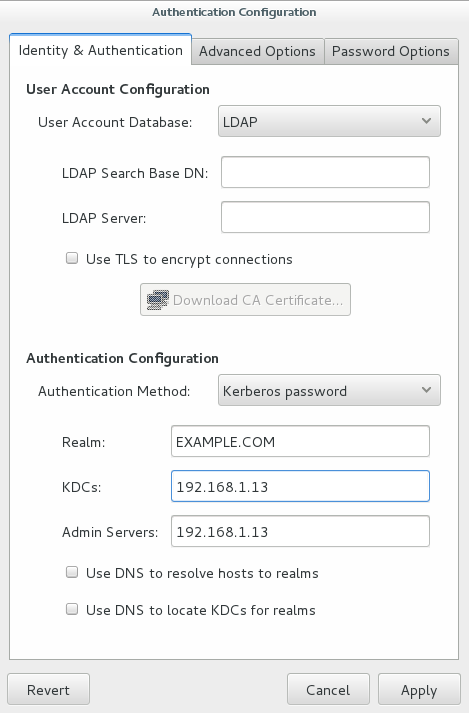Check Use DNS to locate KDCs for realms
This screenshot has width=469, height=713.
[72, 609]
